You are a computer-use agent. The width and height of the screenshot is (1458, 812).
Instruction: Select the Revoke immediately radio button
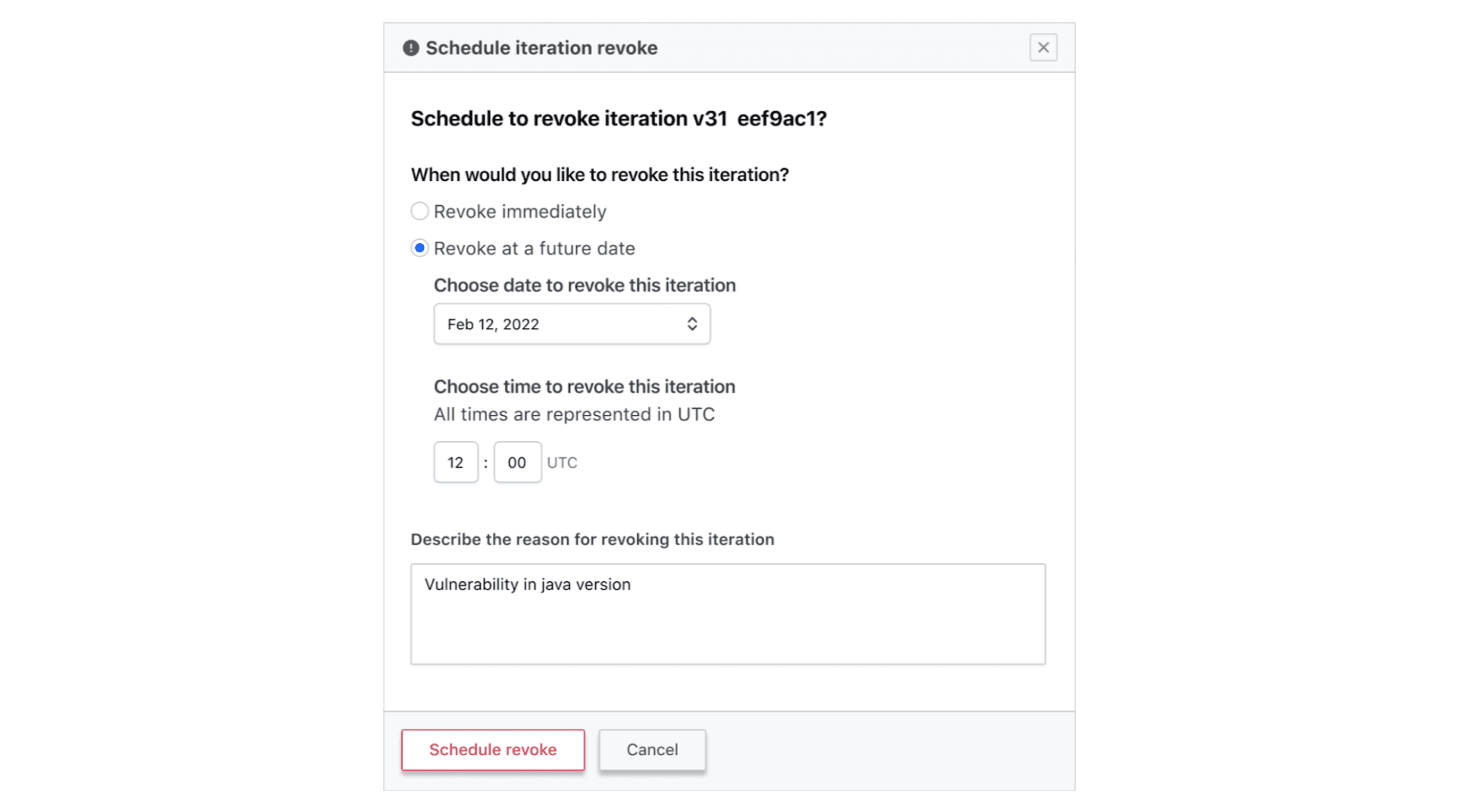420,211
